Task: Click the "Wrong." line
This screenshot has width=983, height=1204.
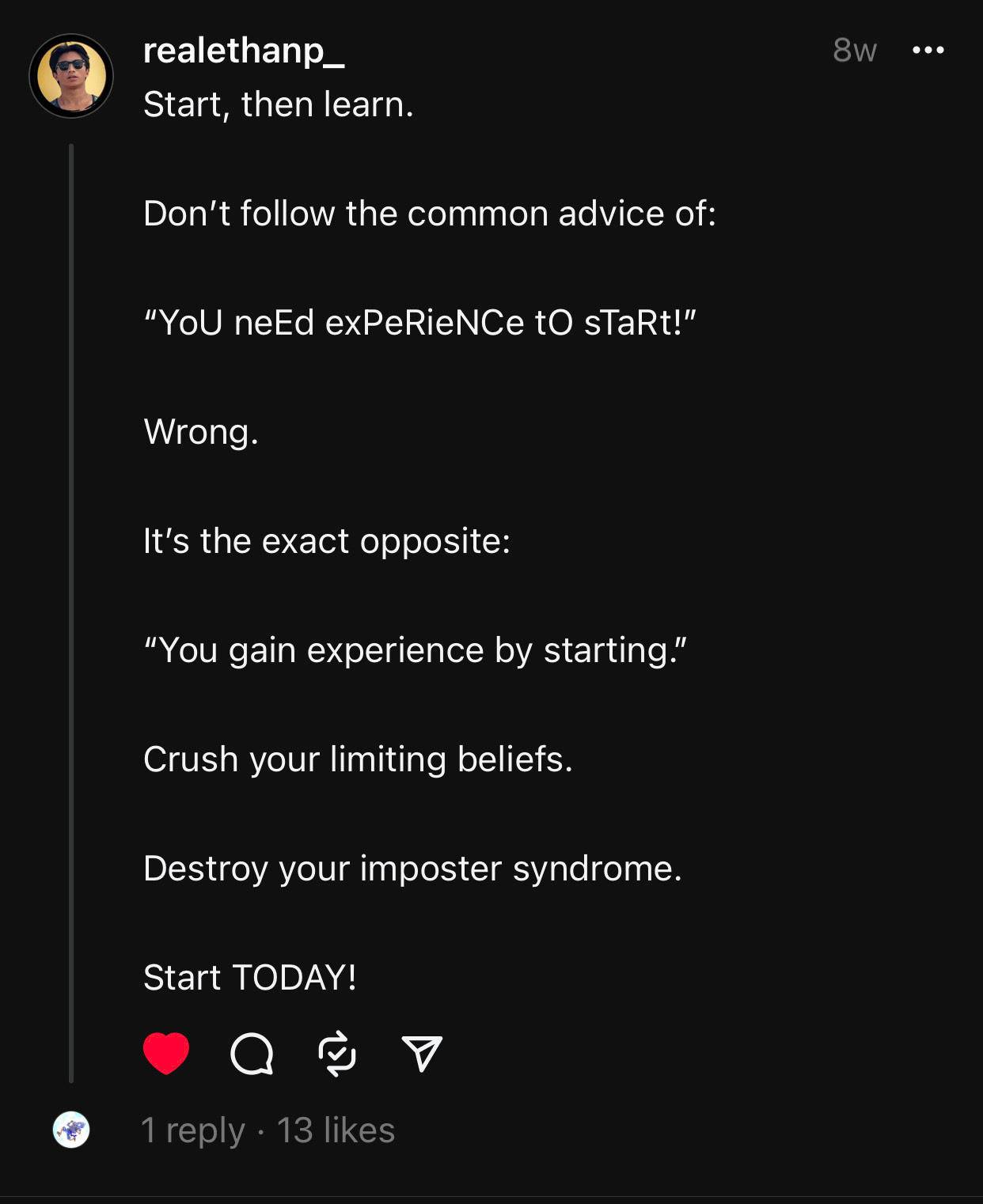Action: (201, 432)
